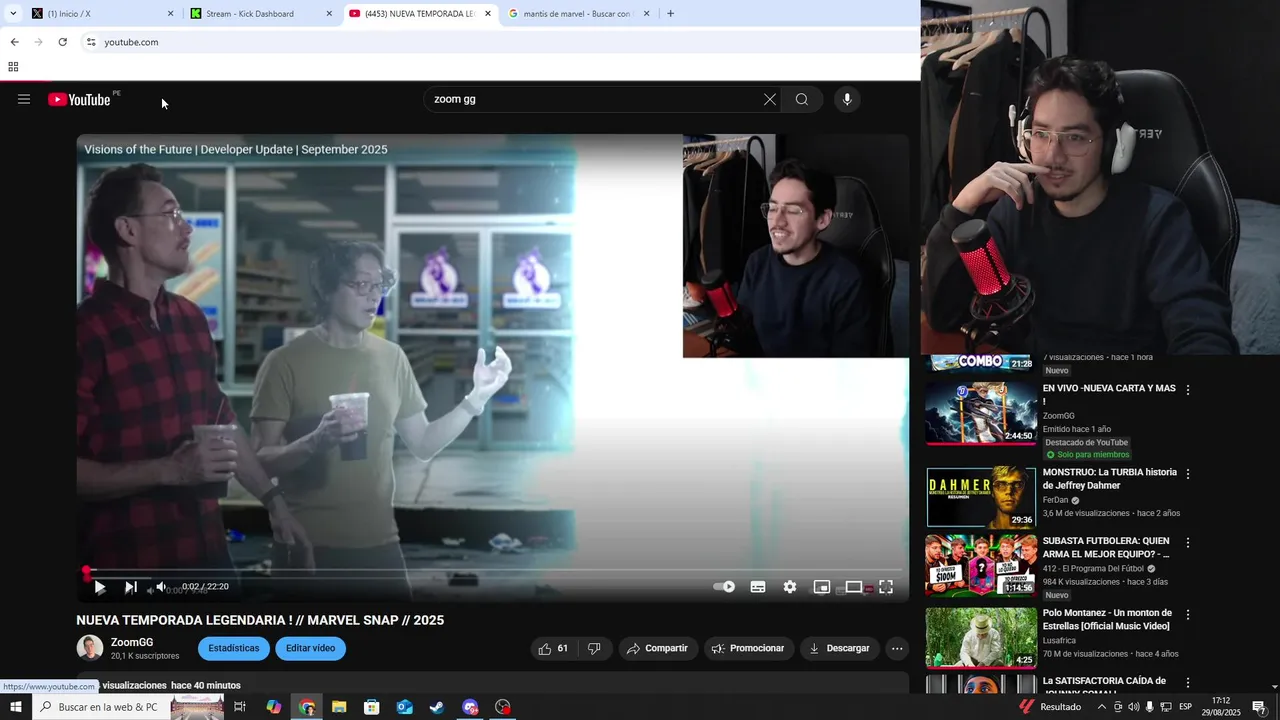Screen dimensions: 1280x720
Task: Open the ZoomGG channel avatar
Action: click(x=90, y=648)
